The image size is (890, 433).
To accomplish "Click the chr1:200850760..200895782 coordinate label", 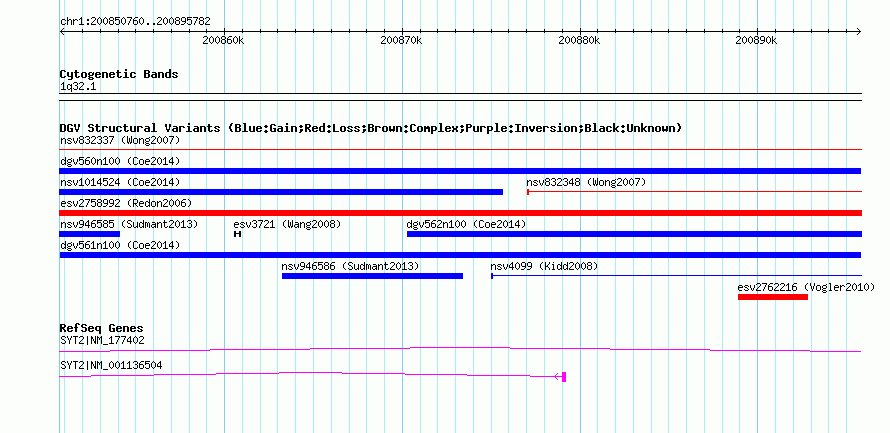I will point(135,21).
